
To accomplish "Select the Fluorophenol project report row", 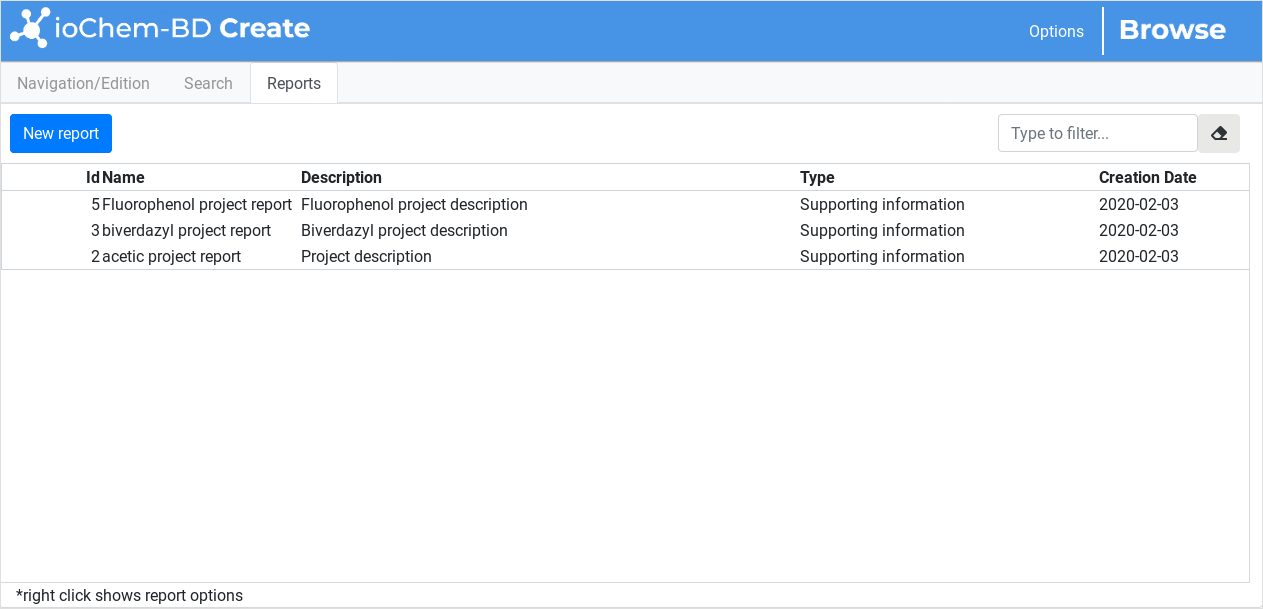I will tap(625, 204).
